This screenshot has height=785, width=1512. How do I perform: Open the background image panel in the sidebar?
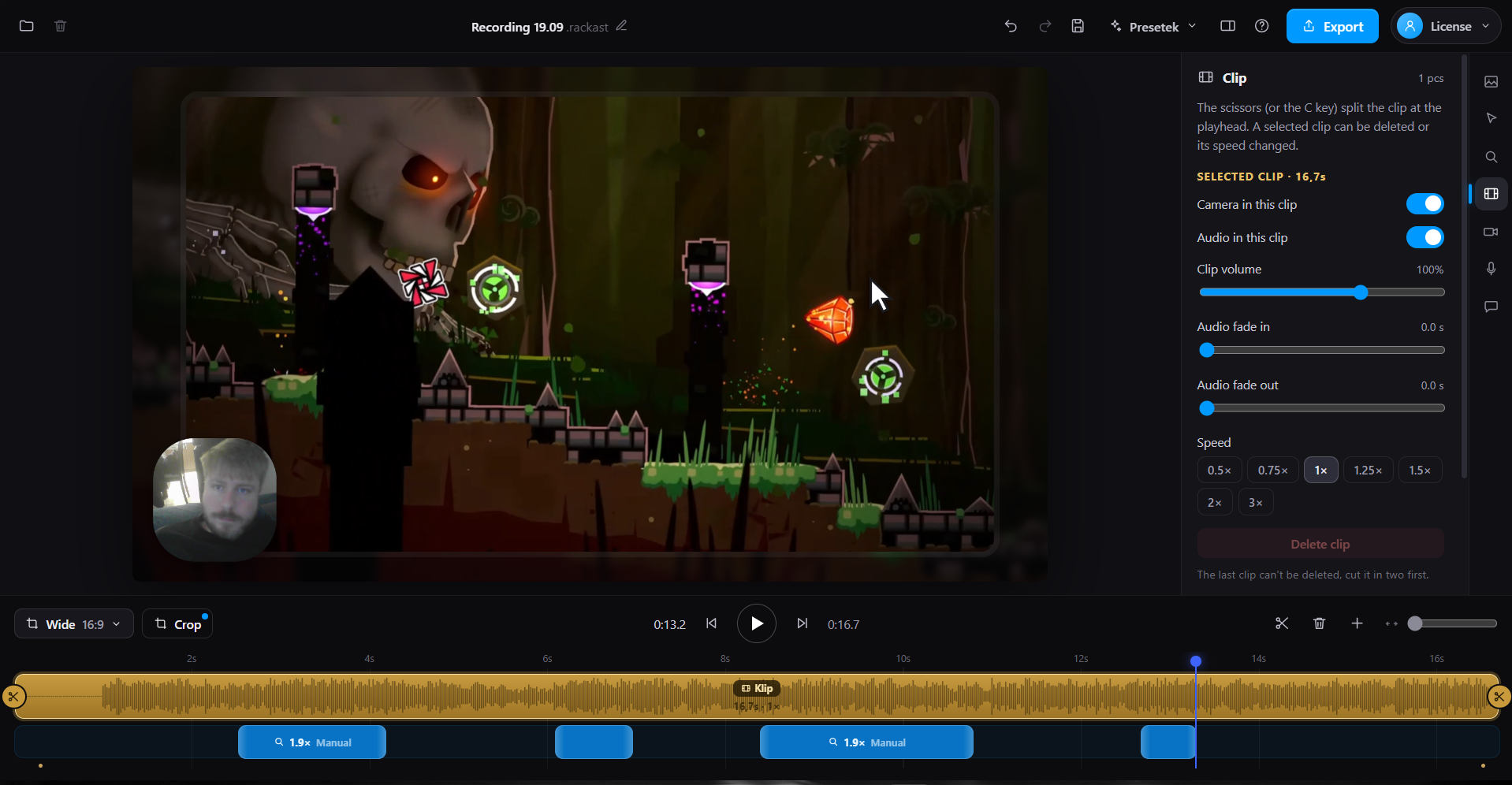coord(1491,82)
